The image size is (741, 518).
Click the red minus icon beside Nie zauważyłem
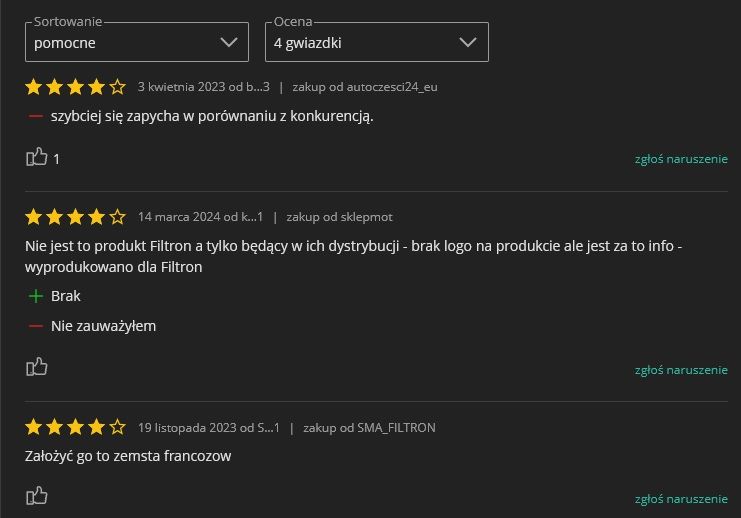36,326
